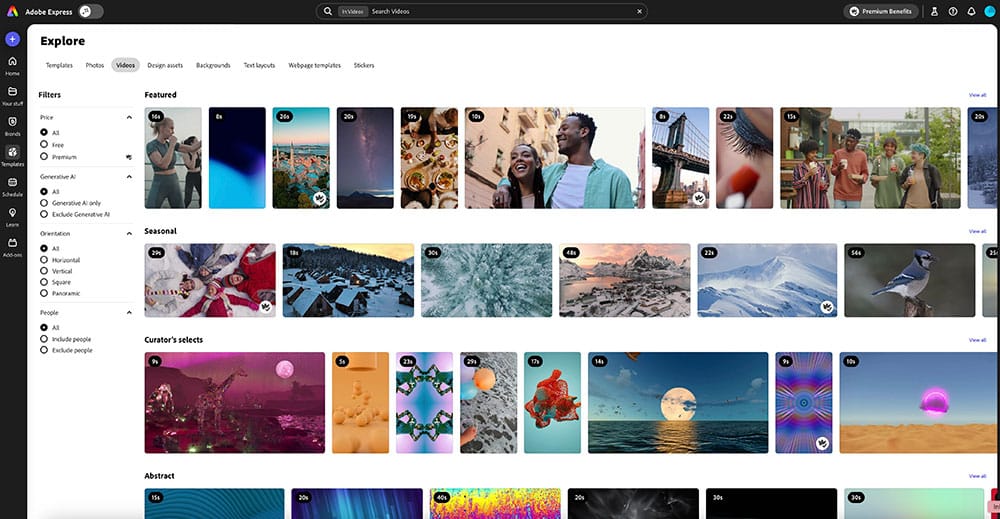Switch to the Backgrounds tab
Image resolution: width=1000 pixels, height=519 pixels.
click(x=213, y=65)
